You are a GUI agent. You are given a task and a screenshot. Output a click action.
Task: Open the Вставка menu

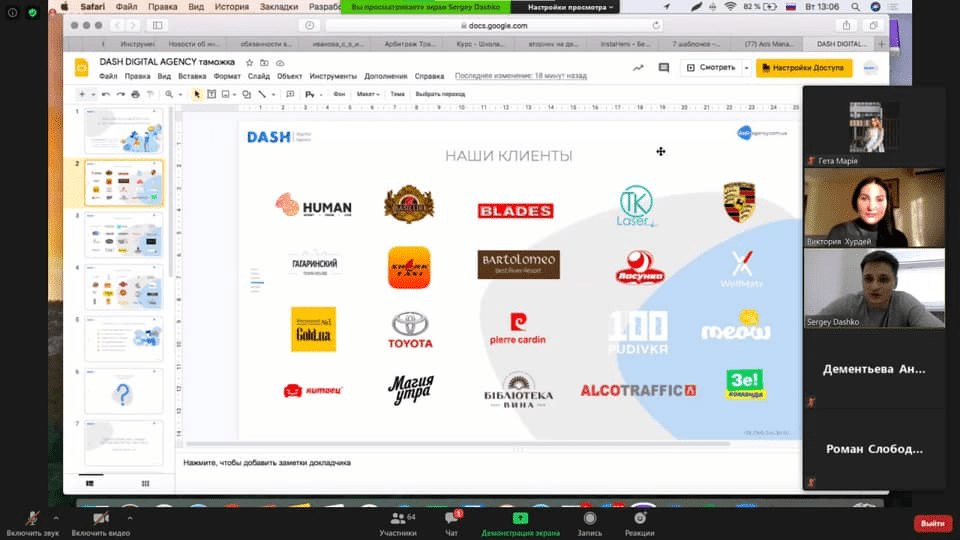tap(192, 77)
